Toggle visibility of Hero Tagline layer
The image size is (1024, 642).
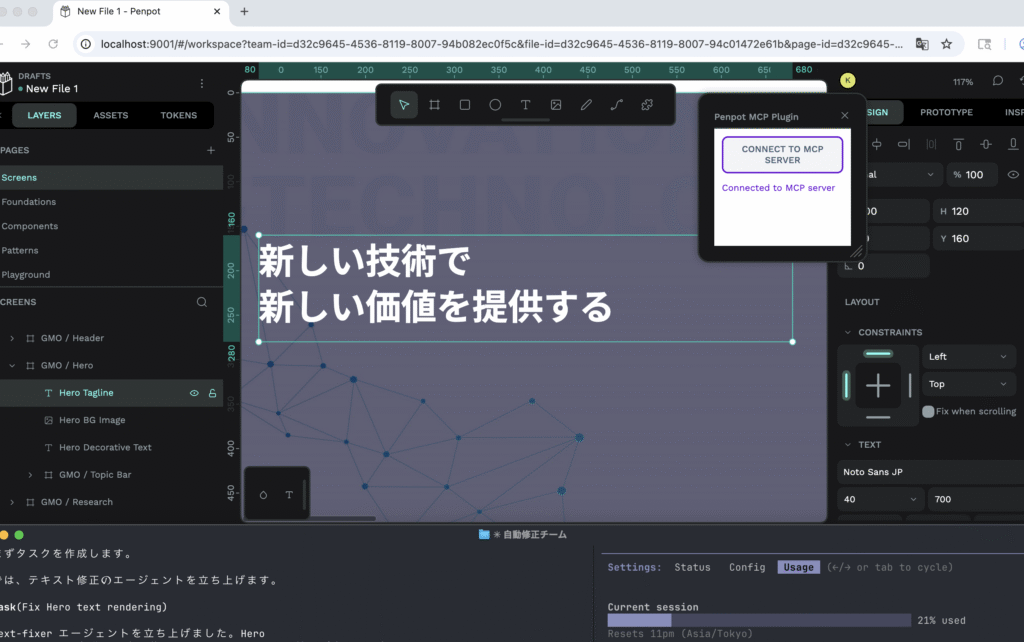[194, 393]
